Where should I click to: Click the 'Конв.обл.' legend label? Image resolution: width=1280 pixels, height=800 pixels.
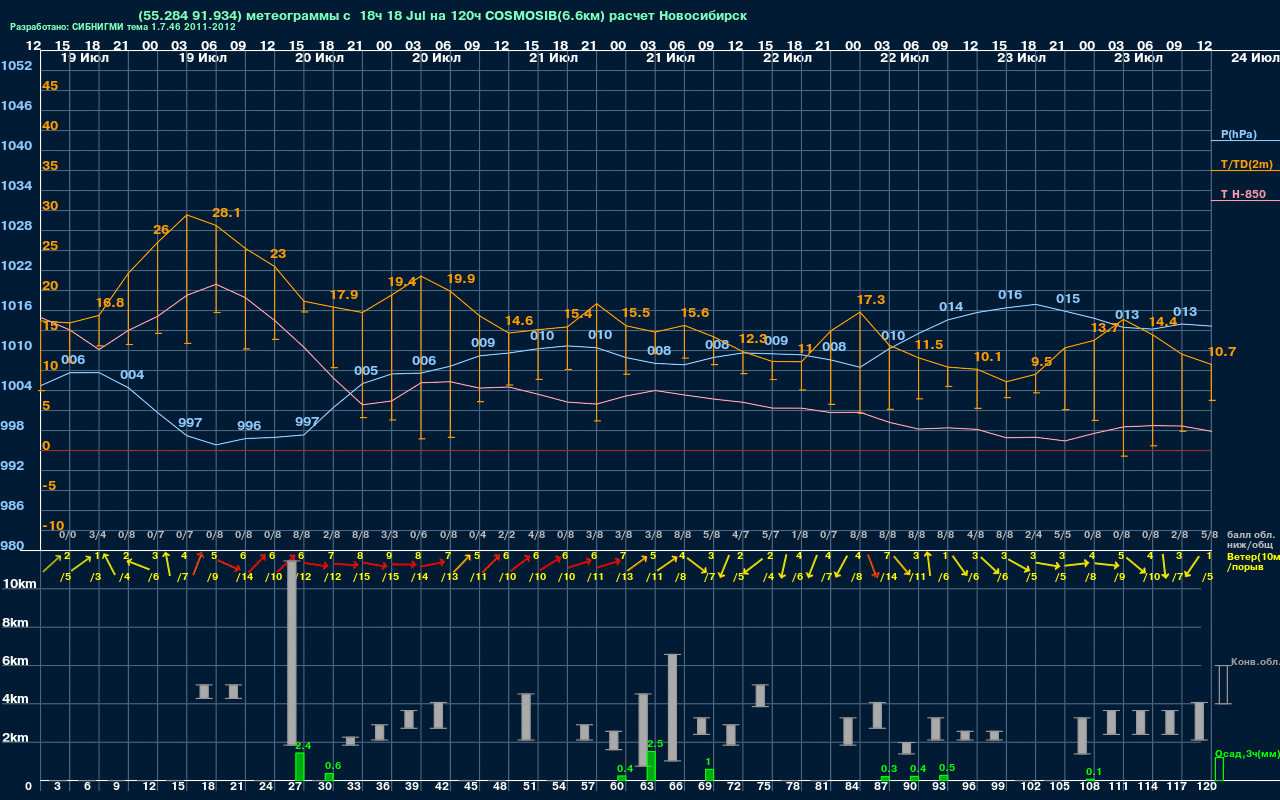pos(1254,662)
